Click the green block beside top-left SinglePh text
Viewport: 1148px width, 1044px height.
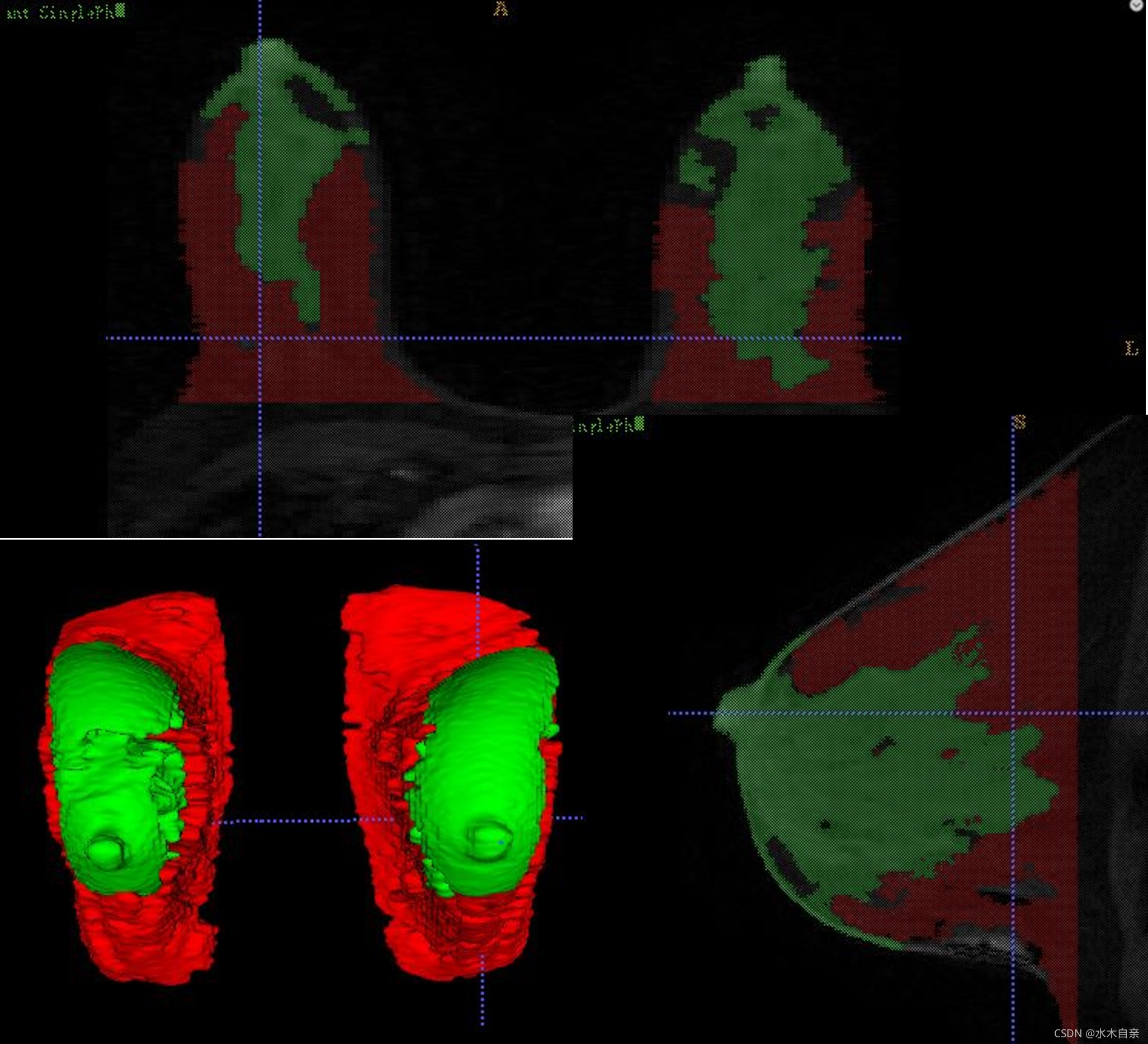tap(120, 11)
